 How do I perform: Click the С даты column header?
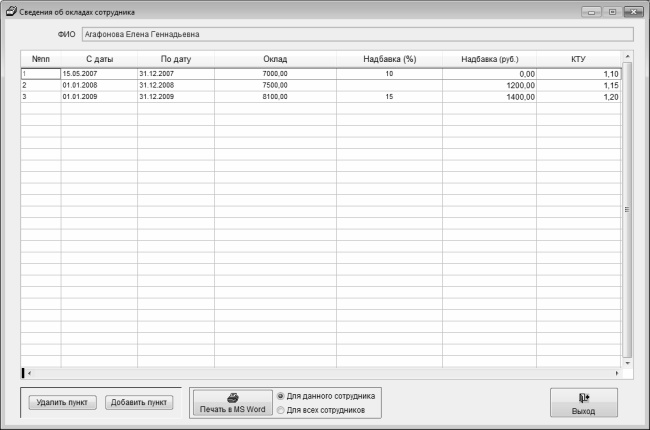point(99,59)
